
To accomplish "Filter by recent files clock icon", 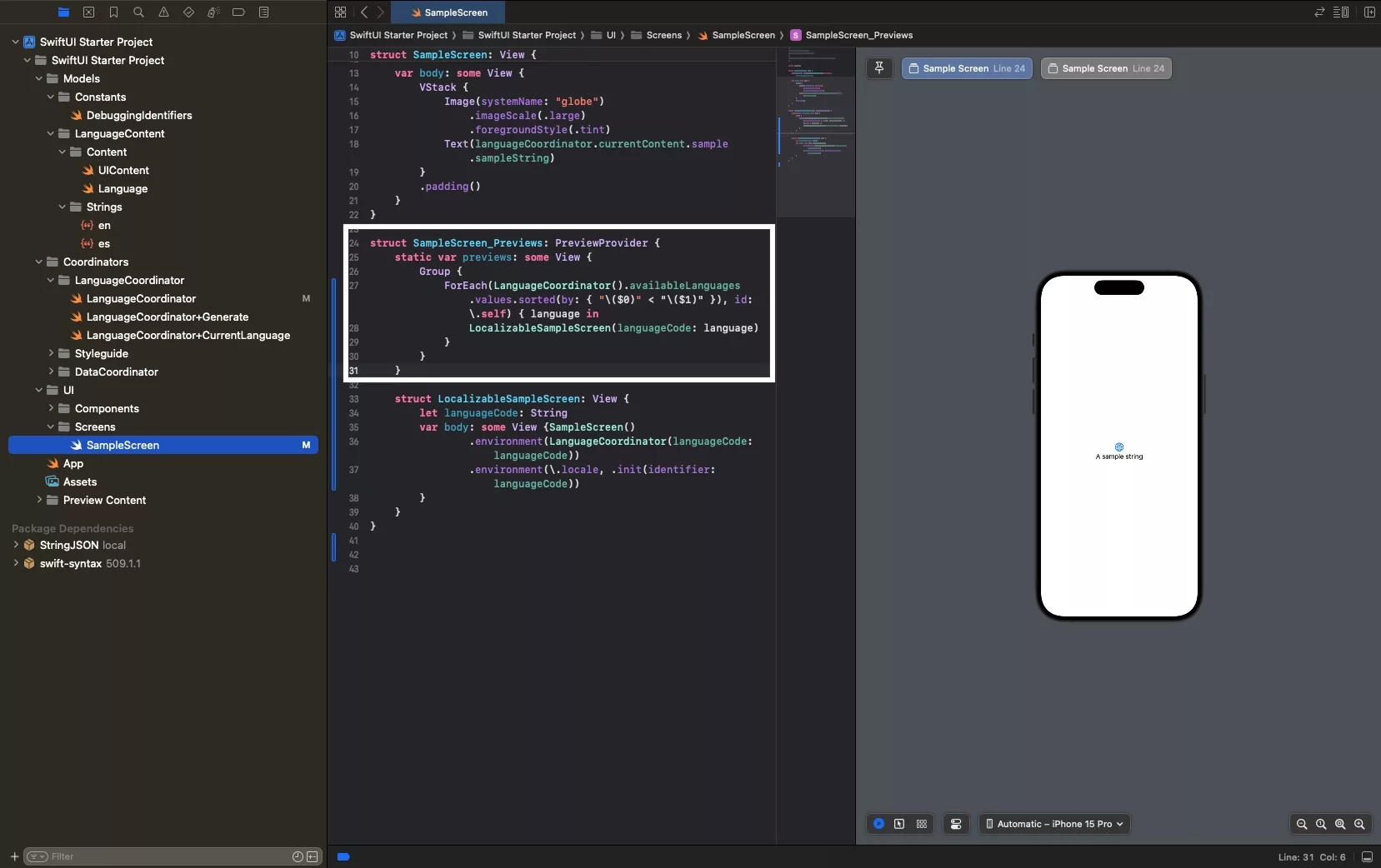I will pos(298,856).
